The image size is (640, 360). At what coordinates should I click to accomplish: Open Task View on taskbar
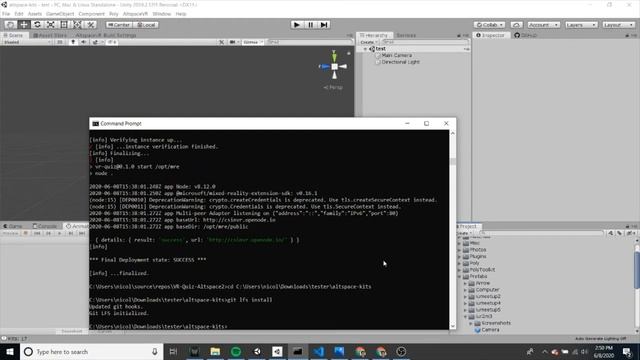(x=173, y=351)
